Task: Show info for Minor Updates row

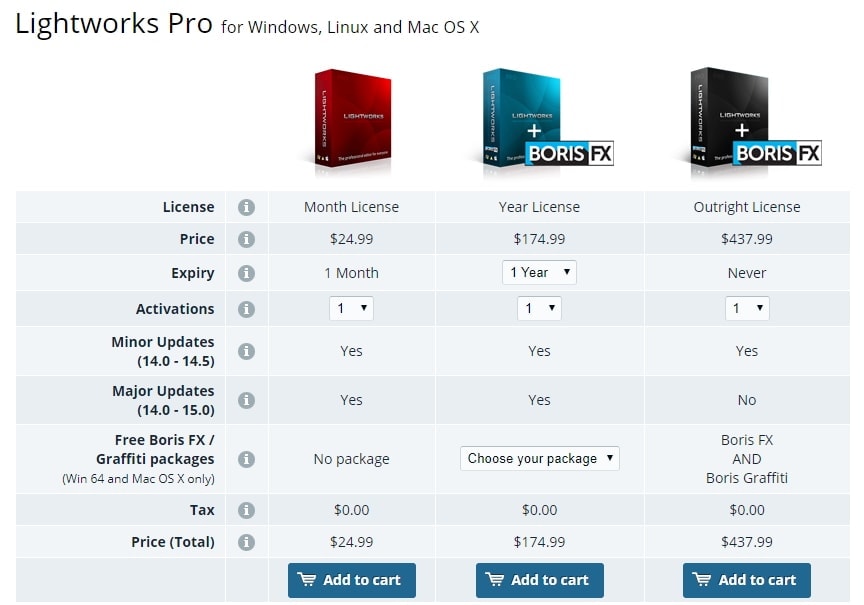Action: click(x=246, y=351)
